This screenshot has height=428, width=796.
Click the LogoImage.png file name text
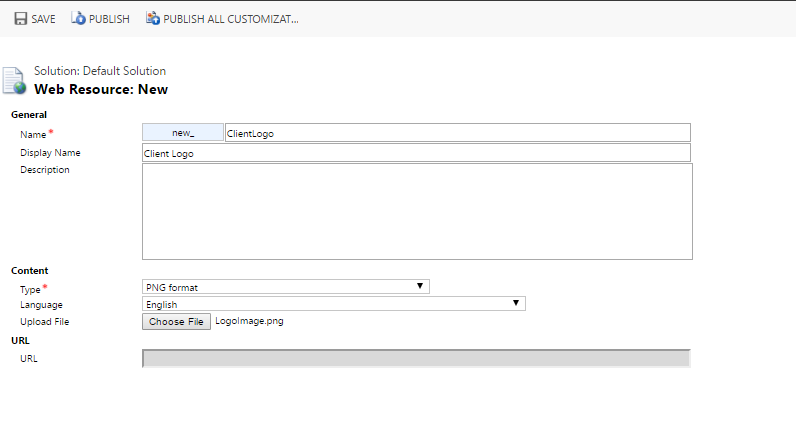pyautogui.click(x=249, y=321)
